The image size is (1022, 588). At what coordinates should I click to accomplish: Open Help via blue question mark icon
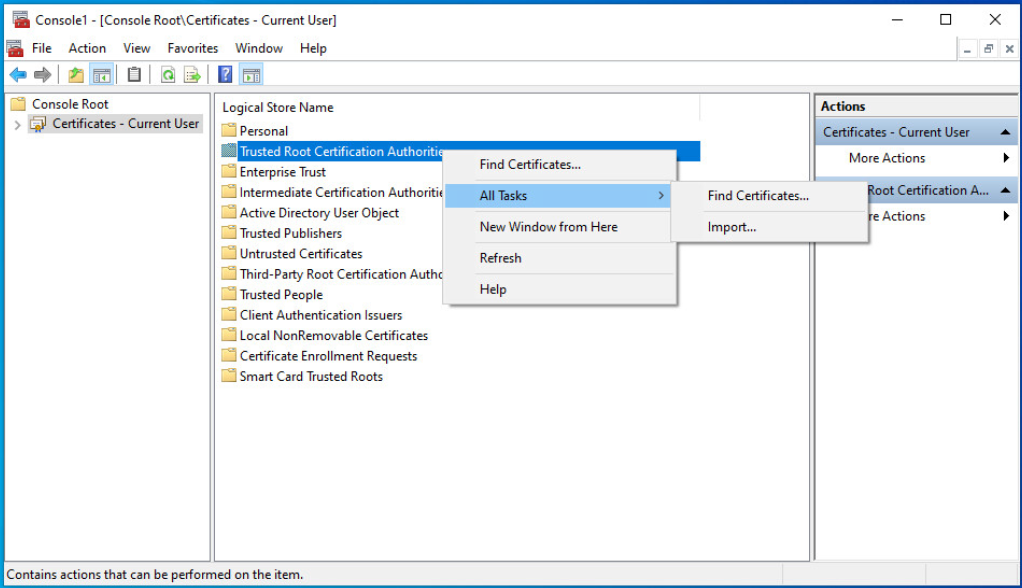click(x=225, y=75)
